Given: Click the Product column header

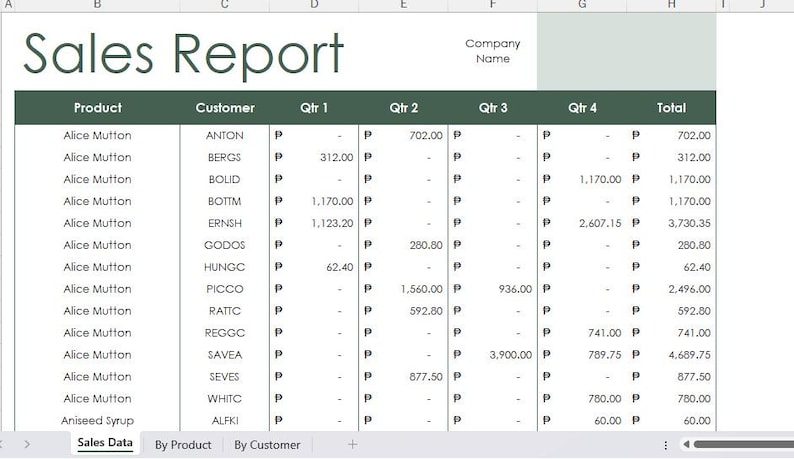Looking at the screenshot, I should coord(97,108).
